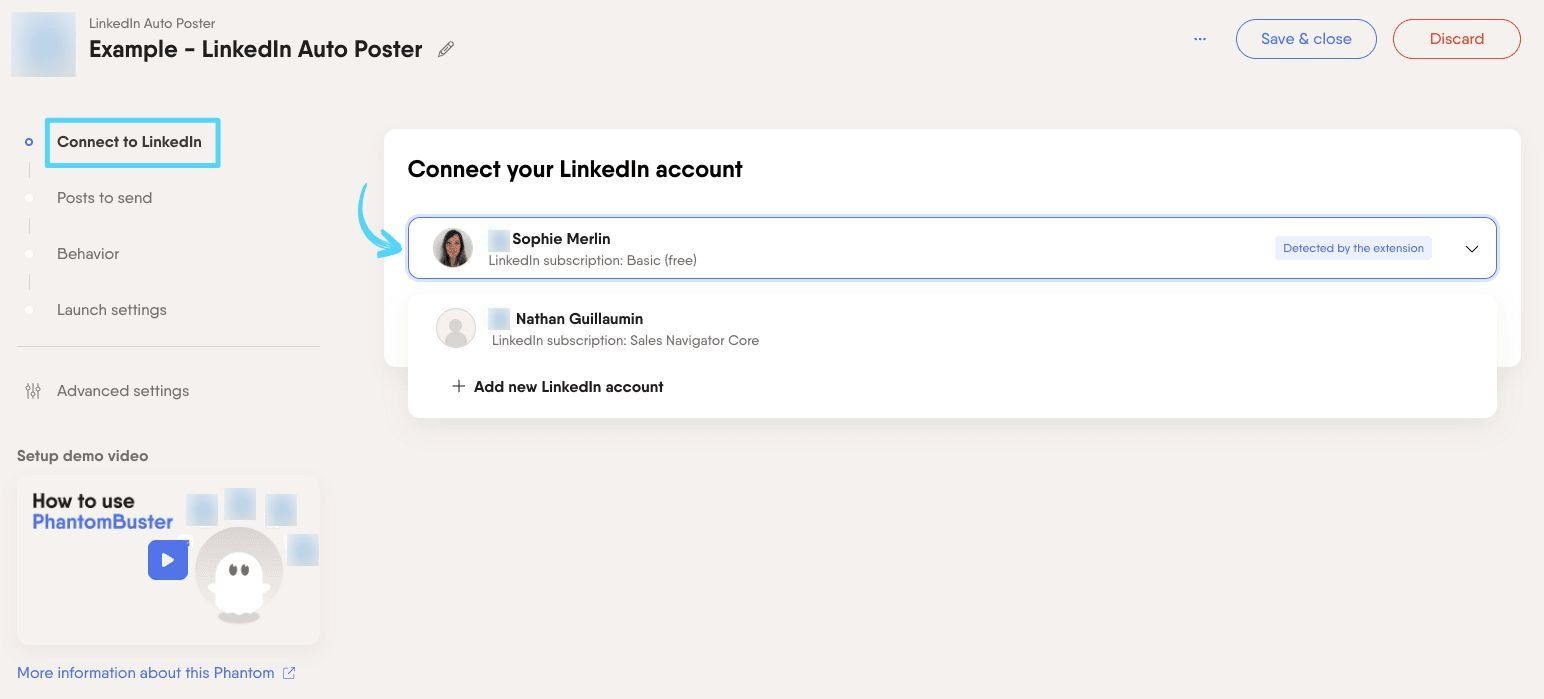The image size is (1544, 699).
Task: Go to the Posts to send step
Action: point(104,198)
